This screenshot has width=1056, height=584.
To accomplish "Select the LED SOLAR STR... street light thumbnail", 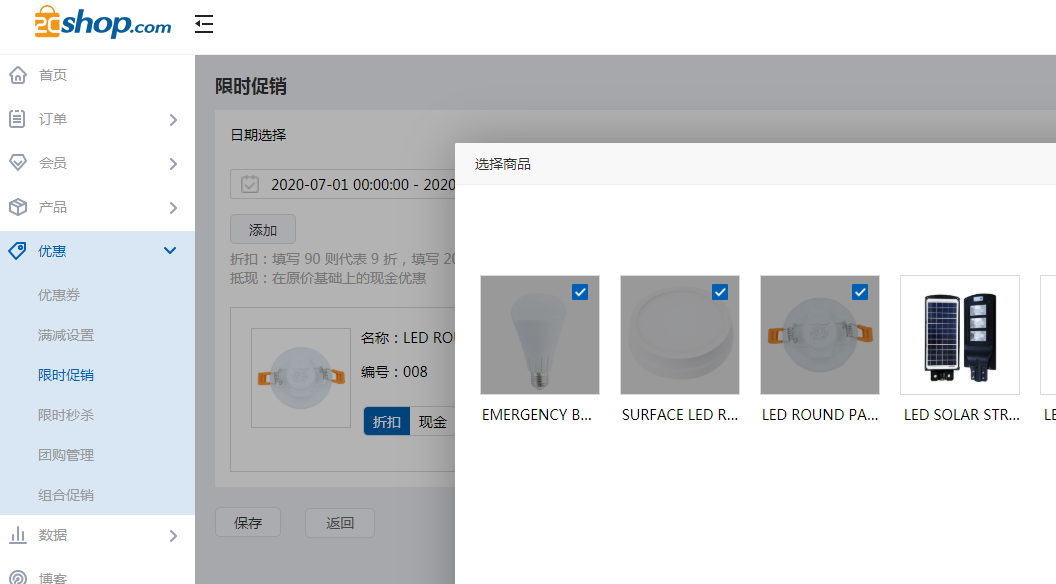I will tap(960, 335).
